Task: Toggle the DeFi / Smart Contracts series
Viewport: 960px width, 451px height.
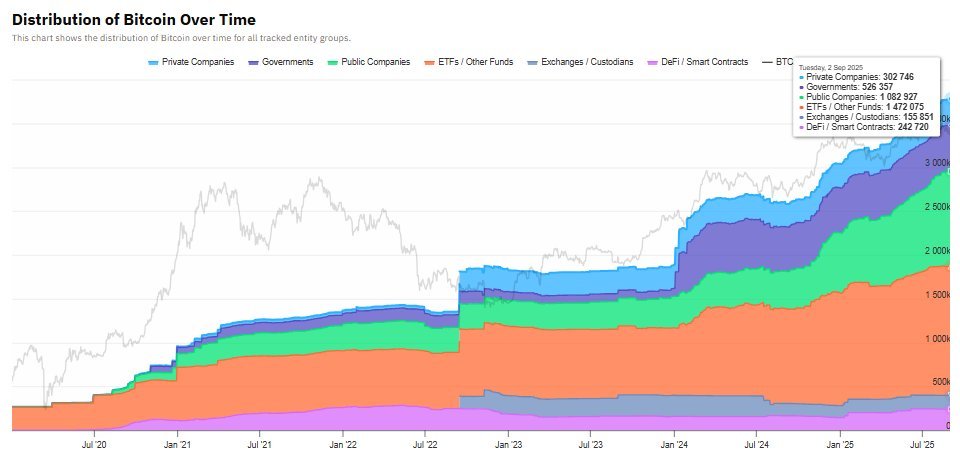Action: pyautogui.click(x=698, y=62)
